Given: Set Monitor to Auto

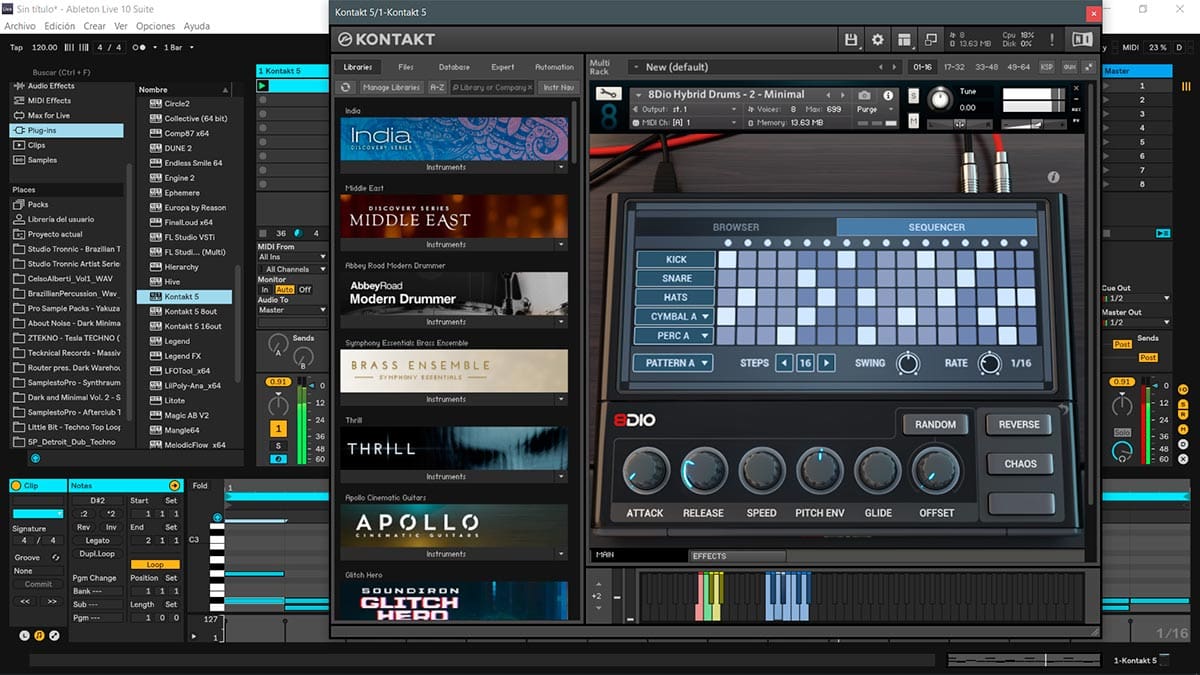Looking at the screenshot, I should (285, 289).
